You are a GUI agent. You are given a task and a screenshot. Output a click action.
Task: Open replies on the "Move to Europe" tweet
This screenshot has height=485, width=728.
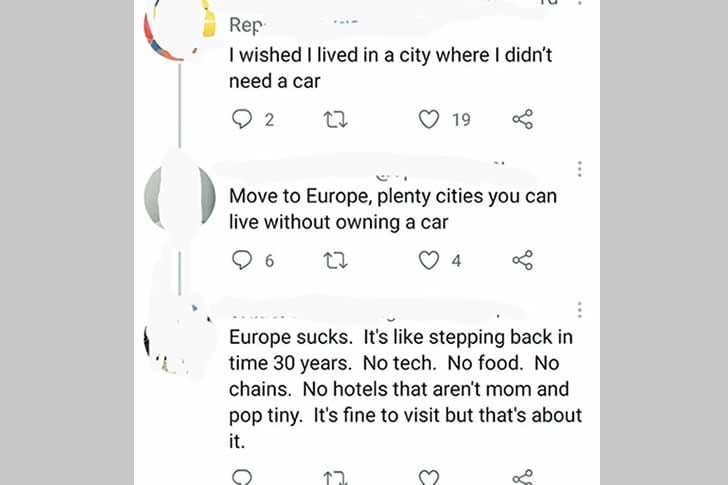pyautogui.click(x=243, y=261)
